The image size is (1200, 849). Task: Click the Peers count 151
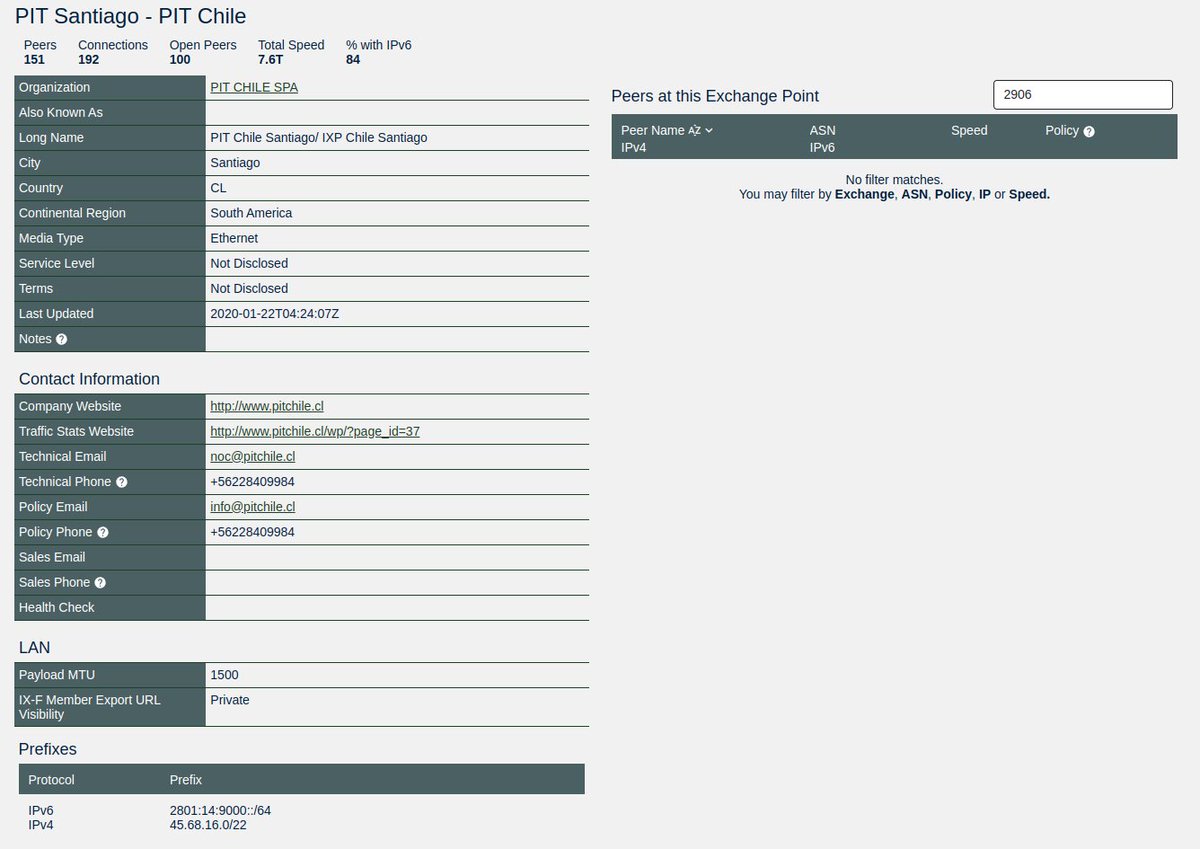[34, 59]
